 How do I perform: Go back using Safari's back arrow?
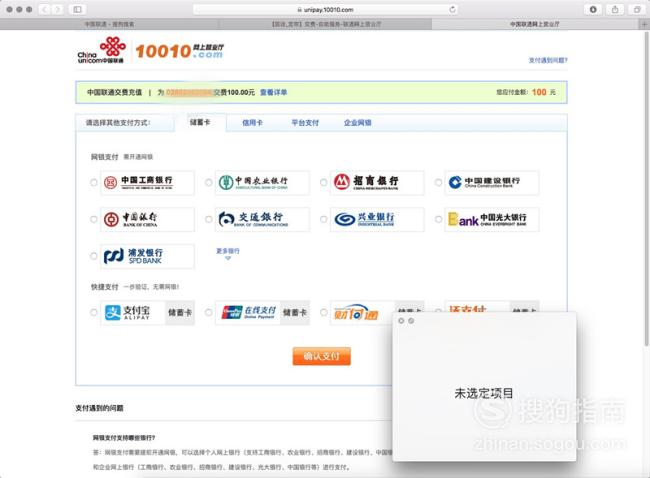(45, 9)
